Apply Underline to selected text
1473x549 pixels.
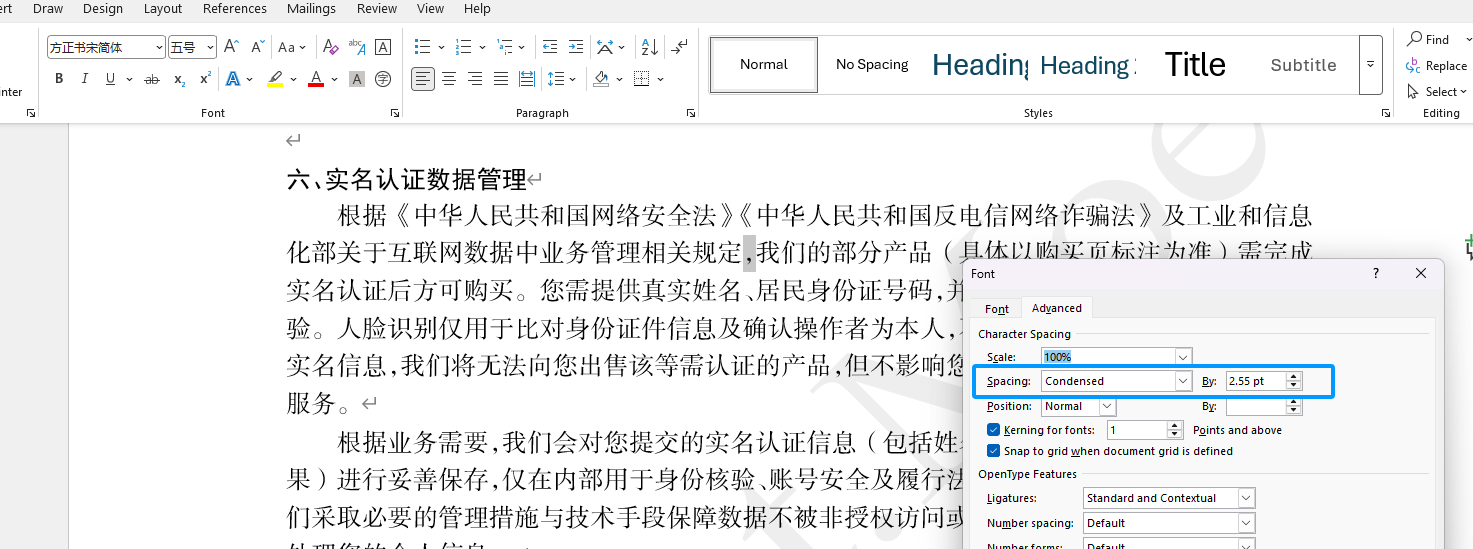[x=110, y=79]
